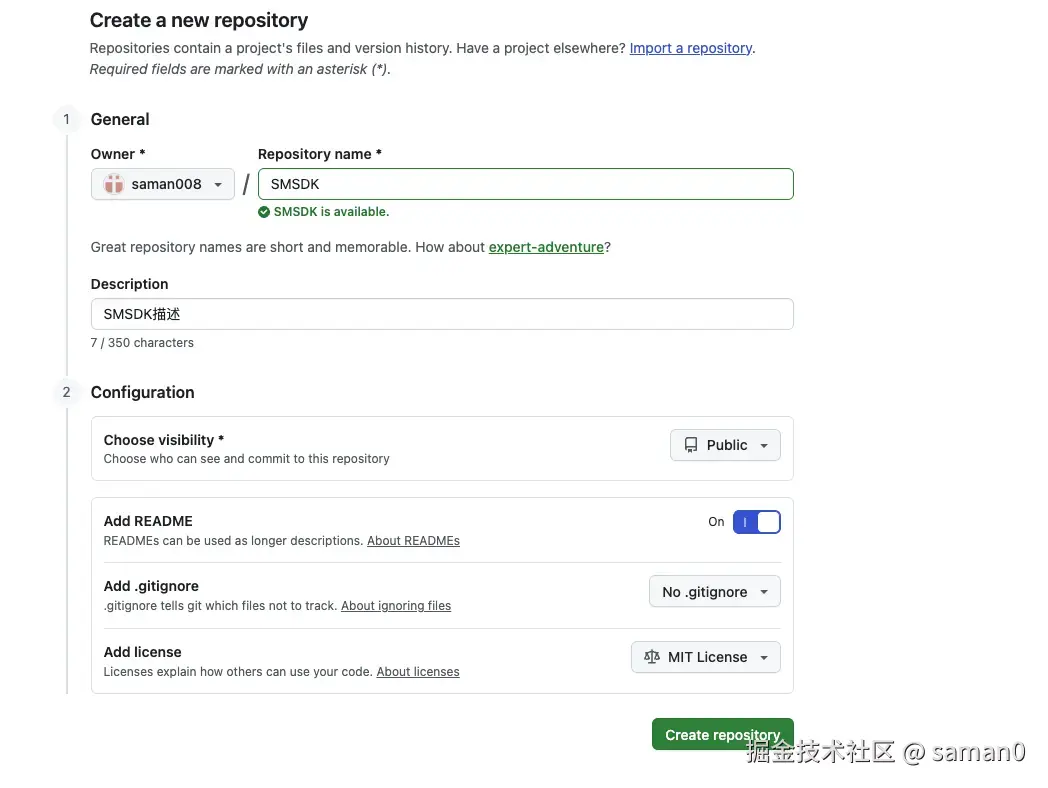The height and width of the screenshot is (788, 1048).
Task: Click the step 1 General number badge
Action: click(67, 120)
